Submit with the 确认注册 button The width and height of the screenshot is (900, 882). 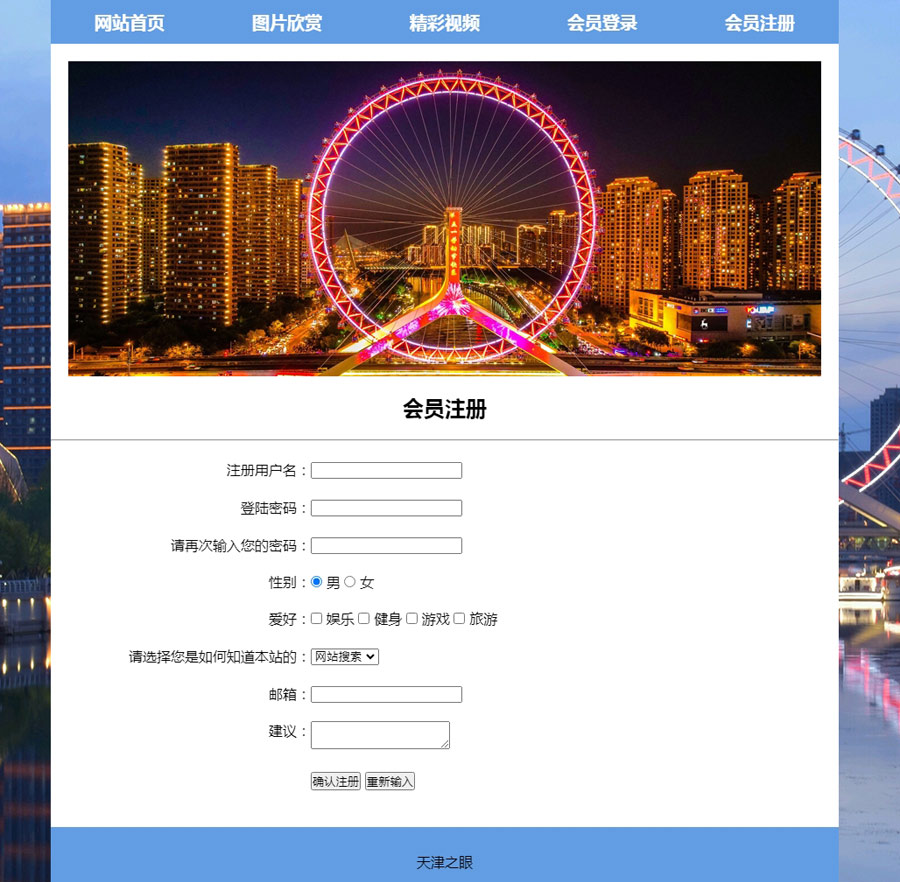[336, 782]
